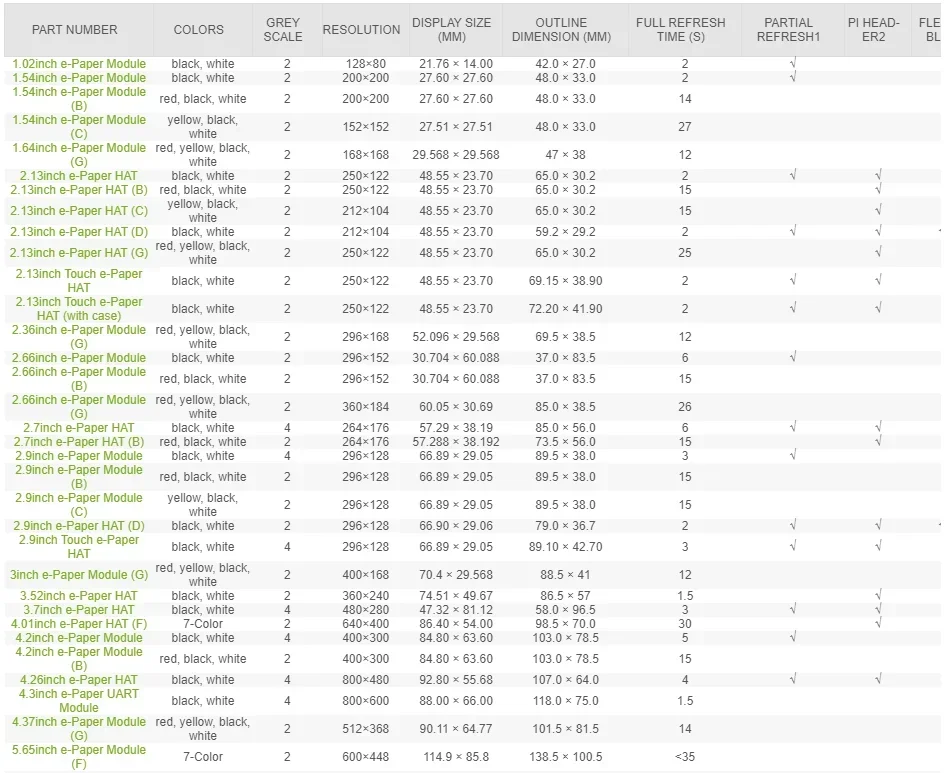
Task: Select the FULL REFRESH TIME (S) header
Action: pos(680,30)
